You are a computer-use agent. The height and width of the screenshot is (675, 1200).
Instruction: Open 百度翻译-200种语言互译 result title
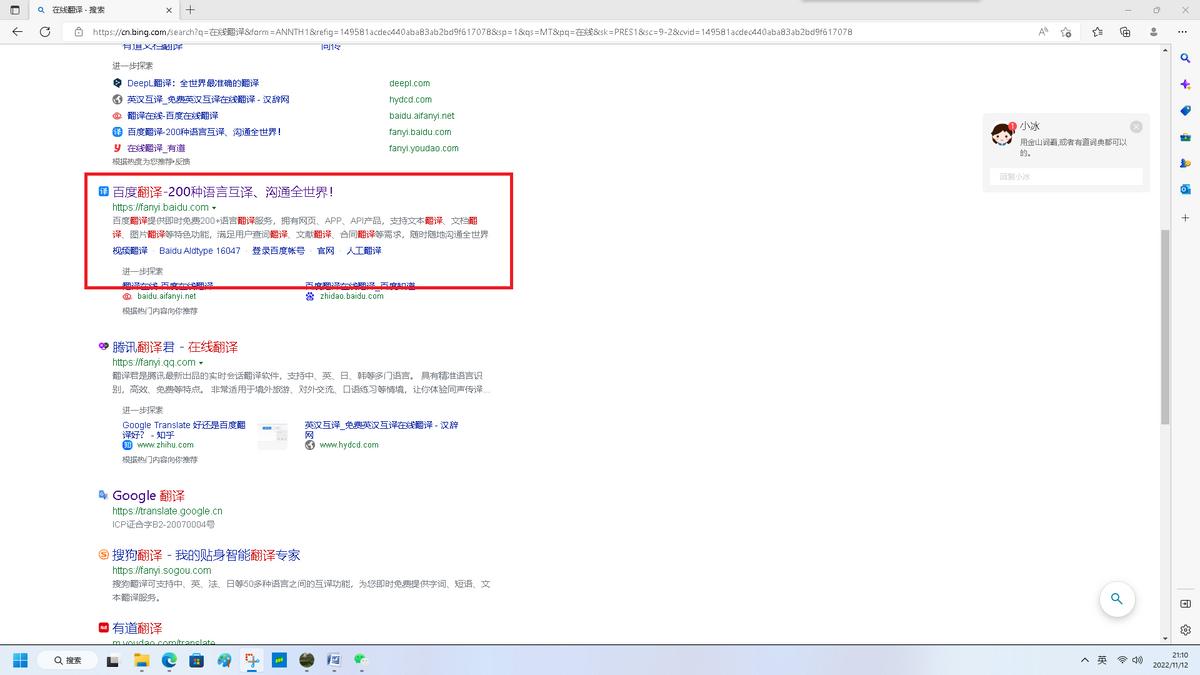coord(223,192)
